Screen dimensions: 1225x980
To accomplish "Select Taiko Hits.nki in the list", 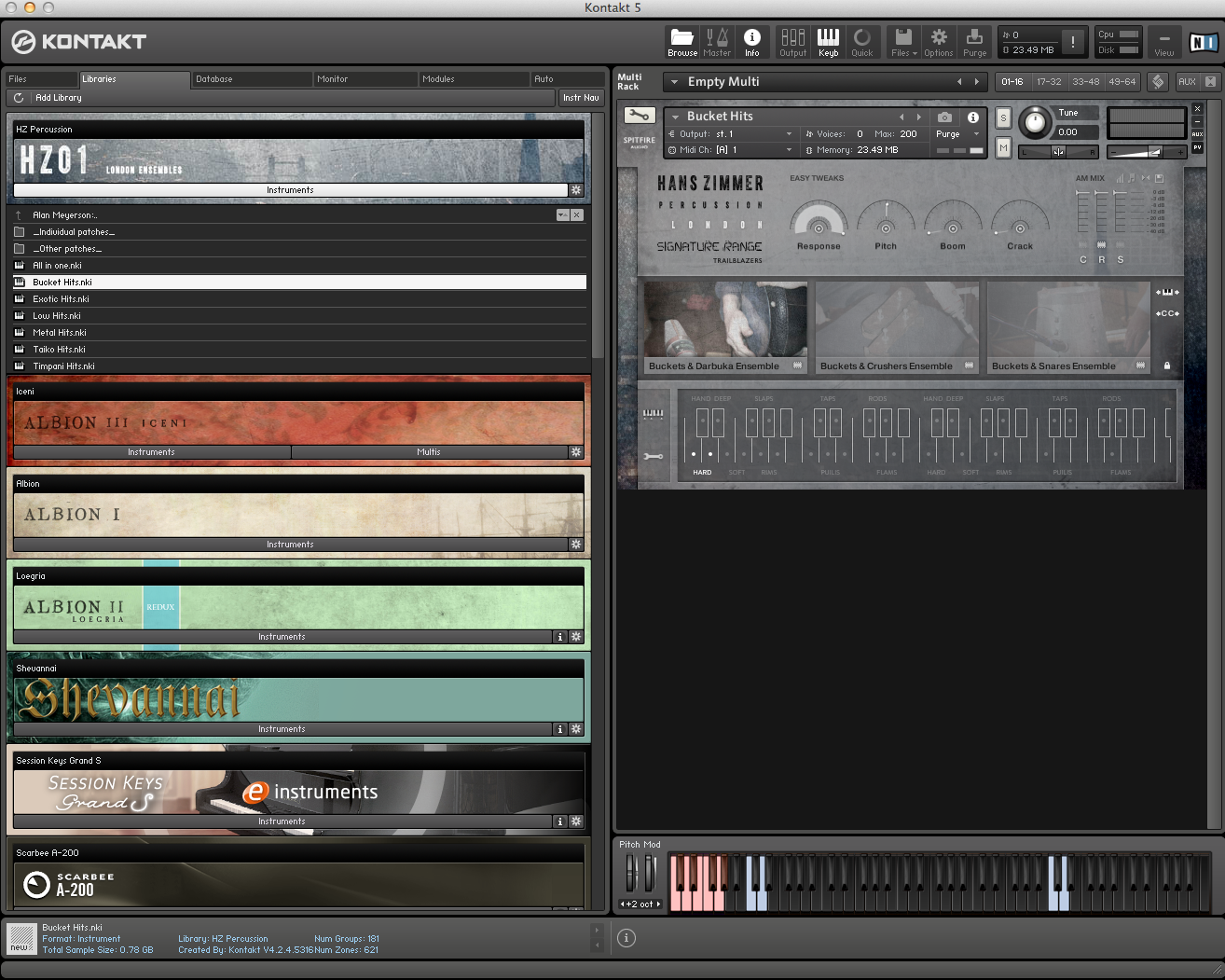I will (x=299, y=350).
